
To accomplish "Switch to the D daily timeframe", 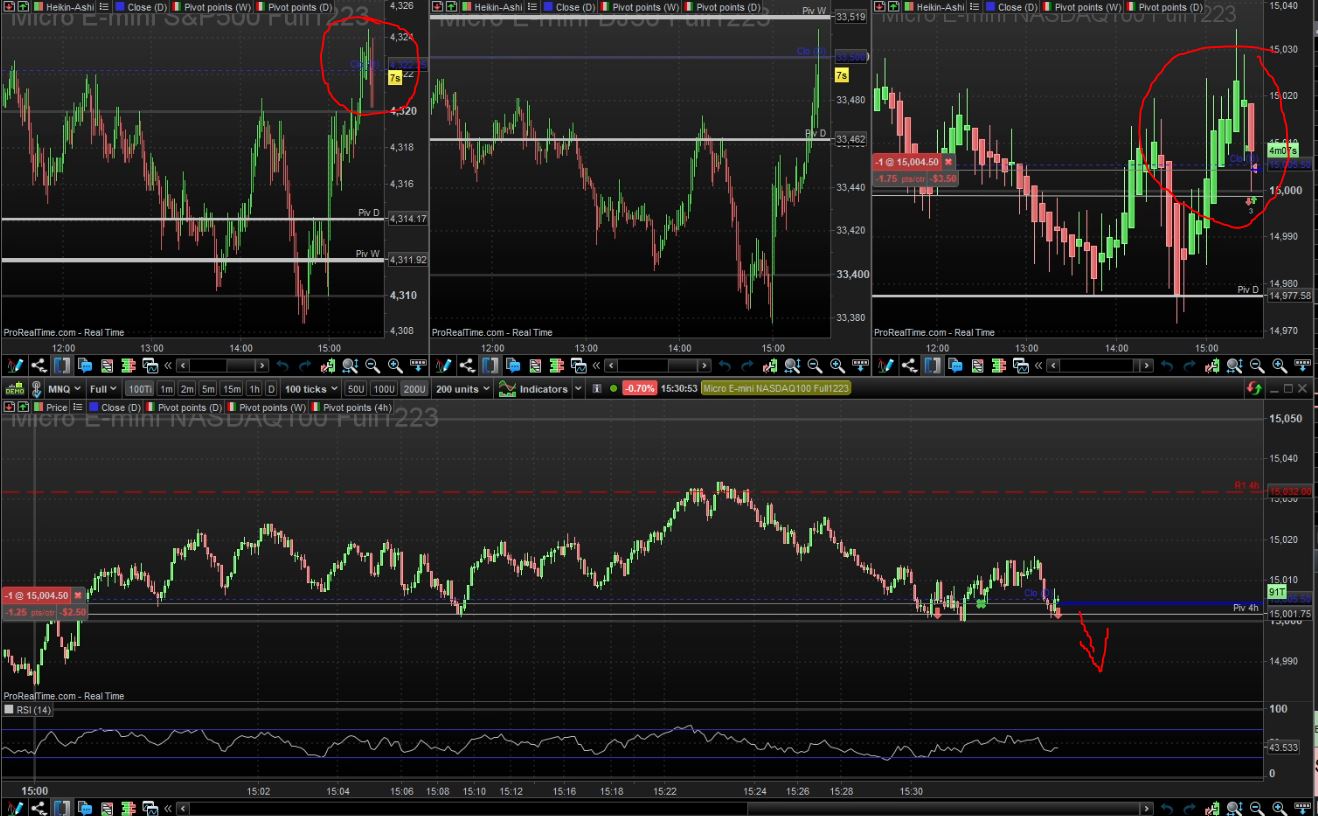I will [272, 389].
